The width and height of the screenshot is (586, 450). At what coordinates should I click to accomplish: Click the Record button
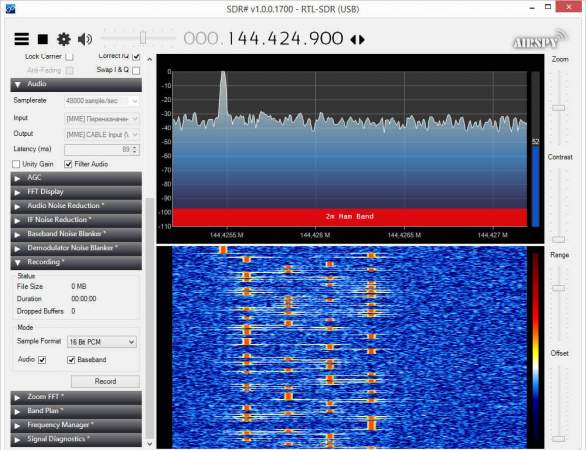[105, 381]
